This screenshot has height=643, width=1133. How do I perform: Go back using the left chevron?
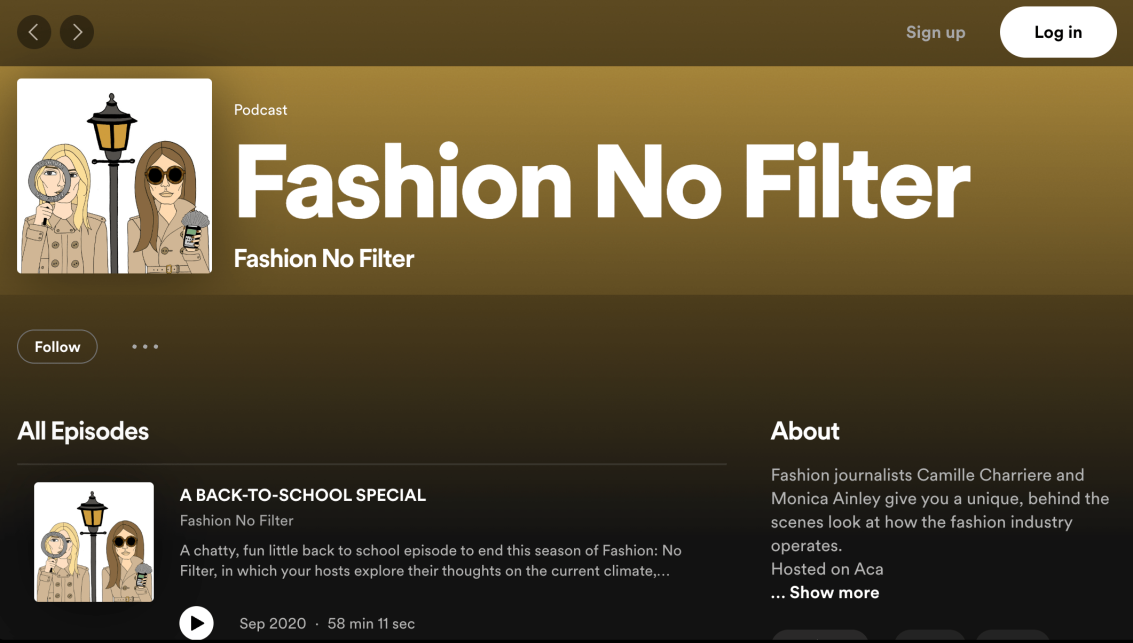(34, 32)
